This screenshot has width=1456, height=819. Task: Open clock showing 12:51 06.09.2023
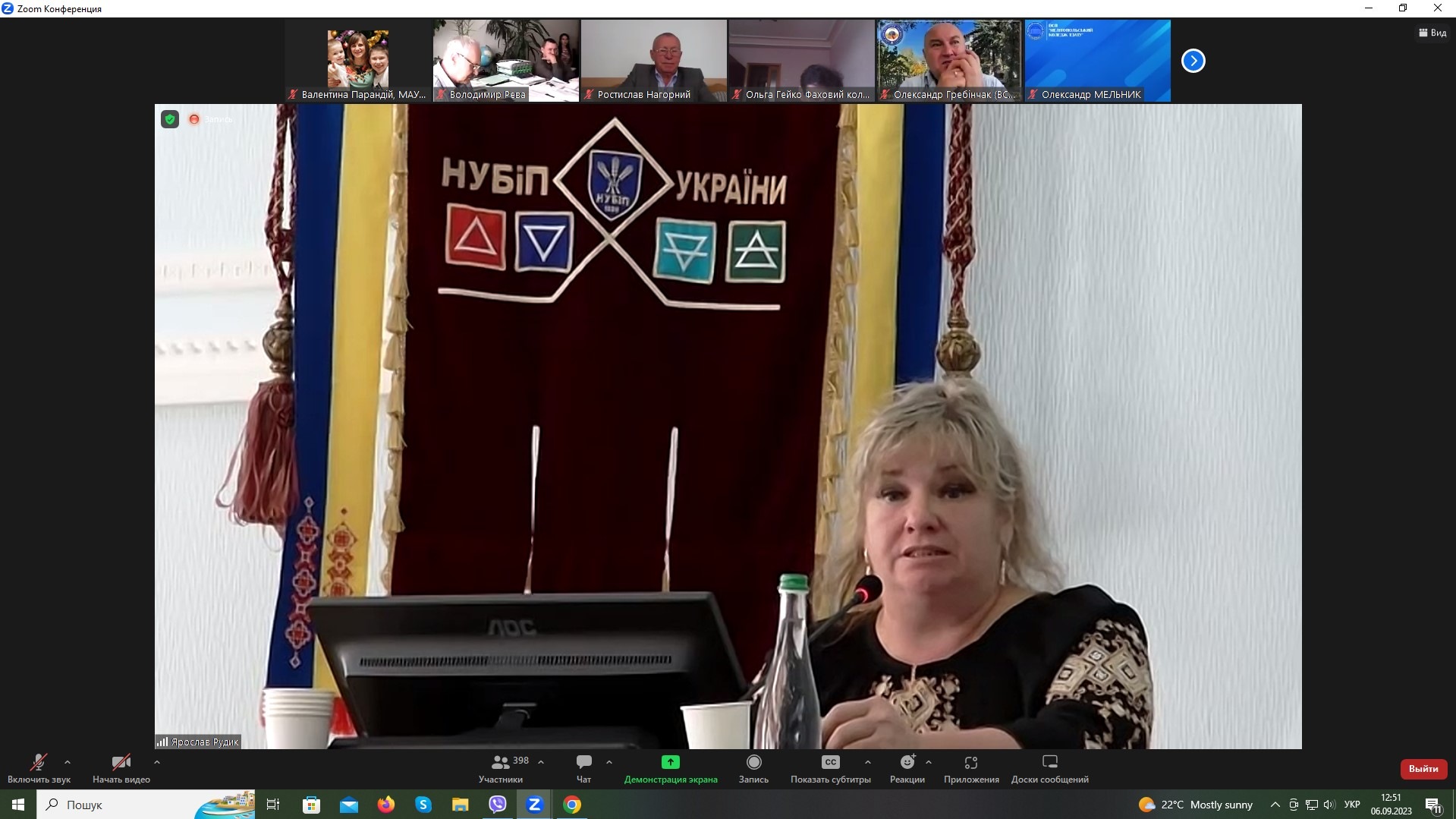click(1391, 805)
